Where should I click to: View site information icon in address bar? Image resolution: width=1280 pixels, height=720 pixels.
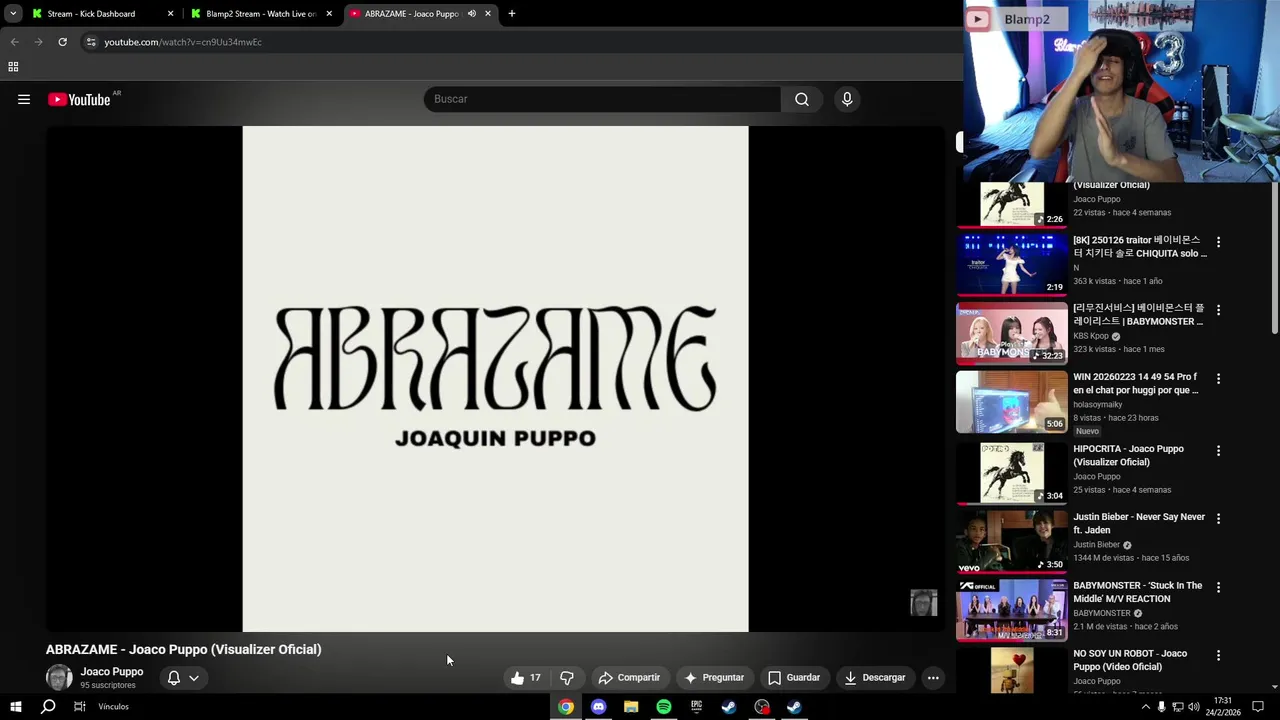tap(91, 42)
